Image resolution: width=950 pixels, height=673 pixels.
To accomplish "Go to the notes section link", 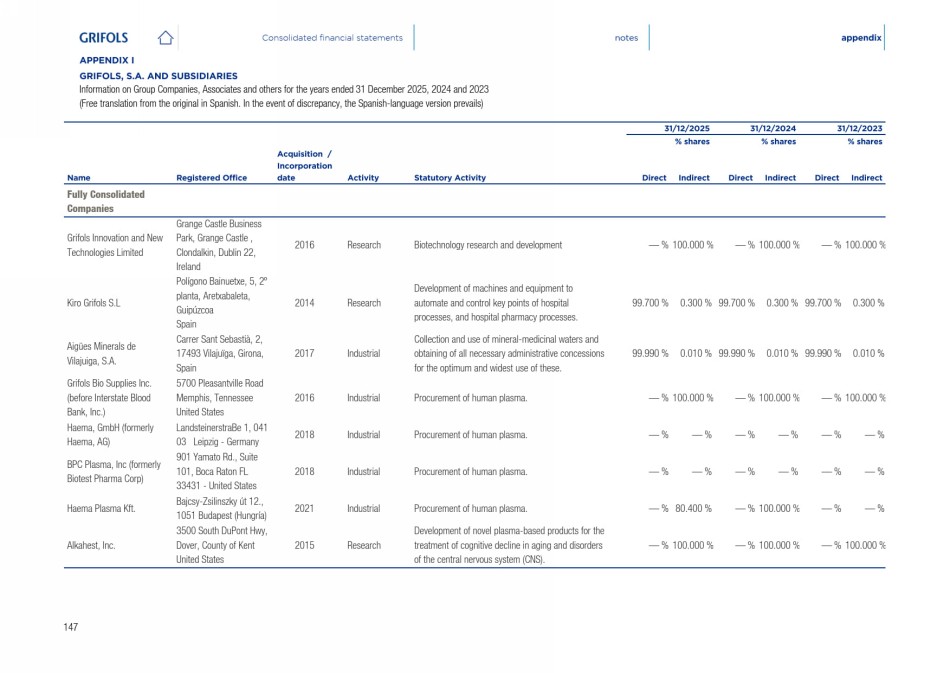I will [x=626, y=38].
